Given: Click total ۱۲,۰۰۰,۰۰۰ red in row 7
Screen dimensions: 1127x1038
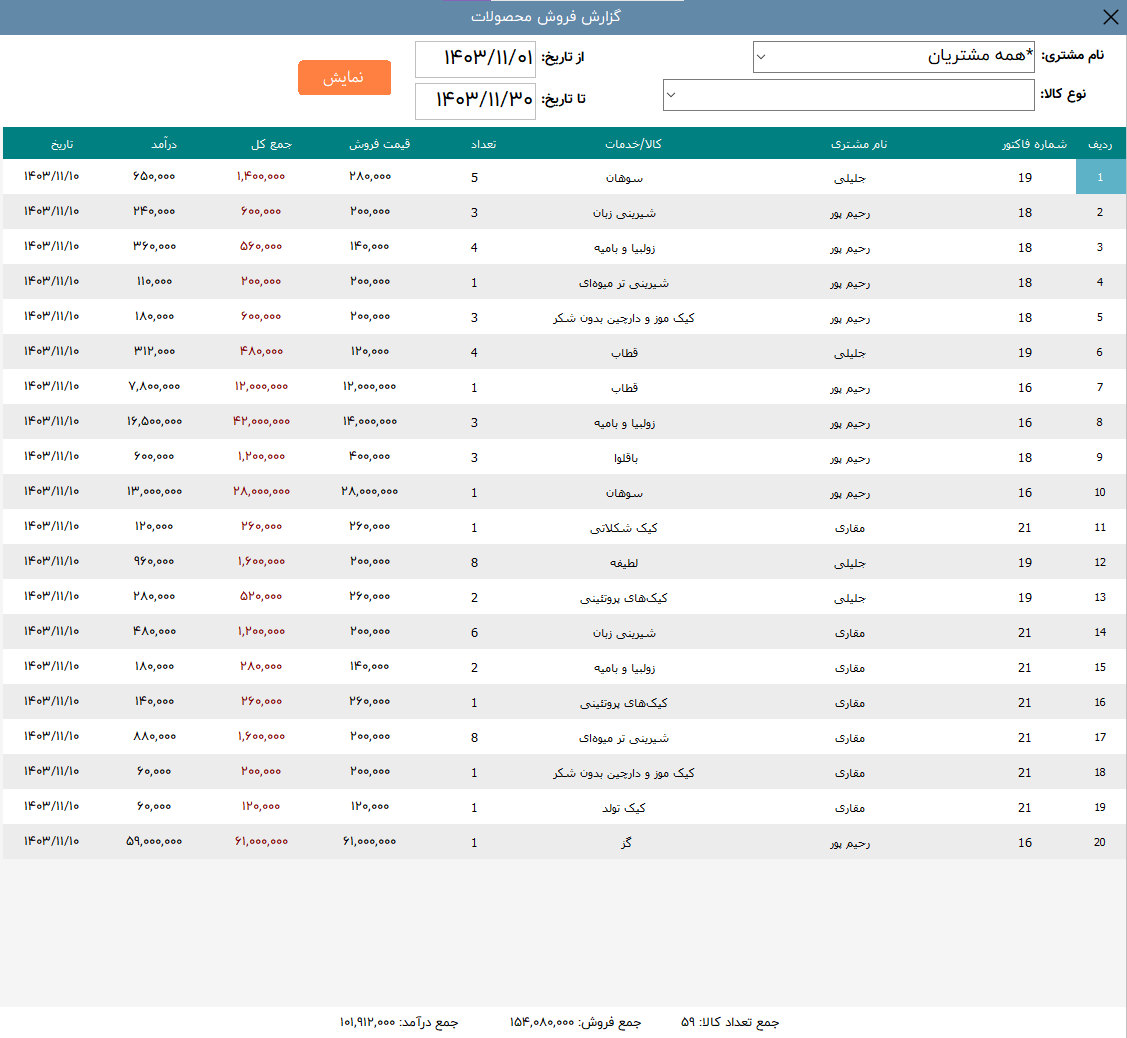Looking at the screenshot, I should click(261, 387).
